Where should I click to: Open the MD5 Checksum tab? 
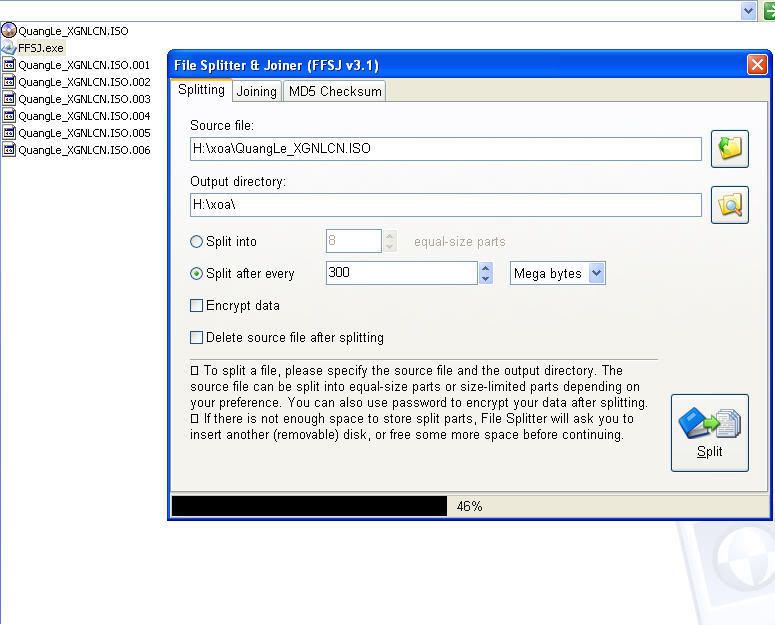click(x=335, y=91)
